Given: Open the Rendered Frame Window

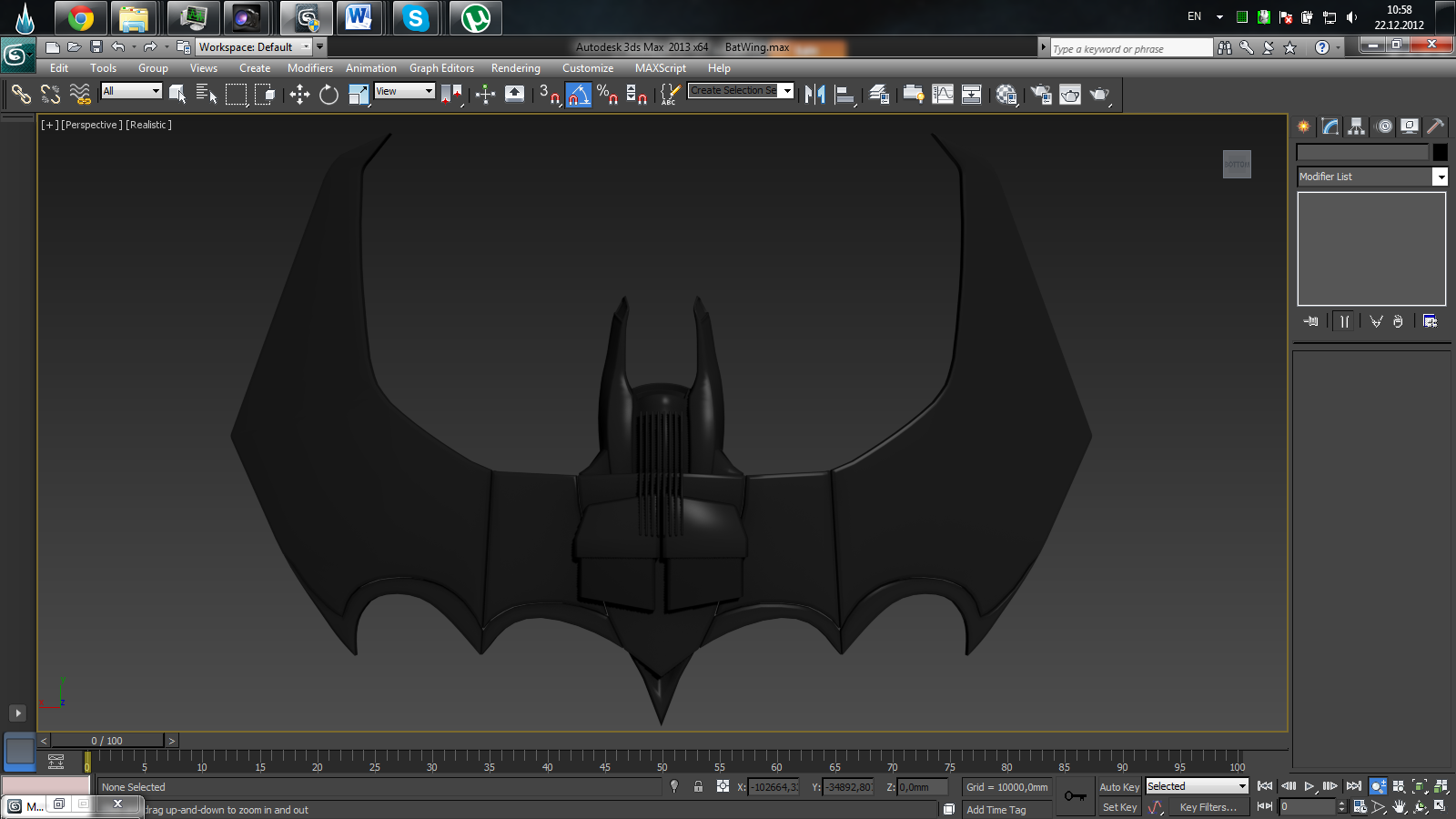Looking at the screenshot, I should [x=1070, y=94].
